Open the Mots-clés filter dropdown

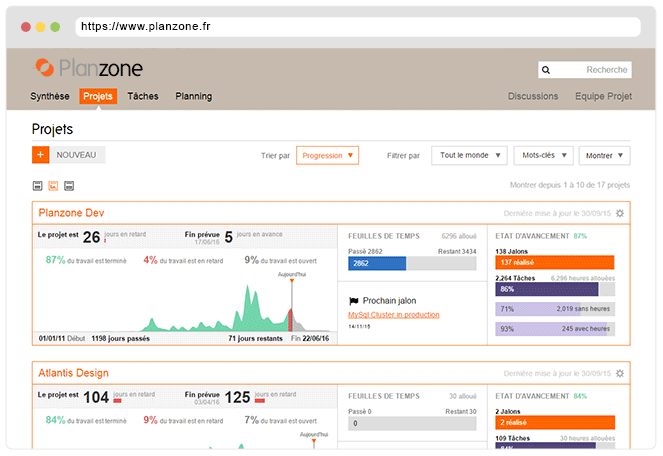[x=543, y=156]
